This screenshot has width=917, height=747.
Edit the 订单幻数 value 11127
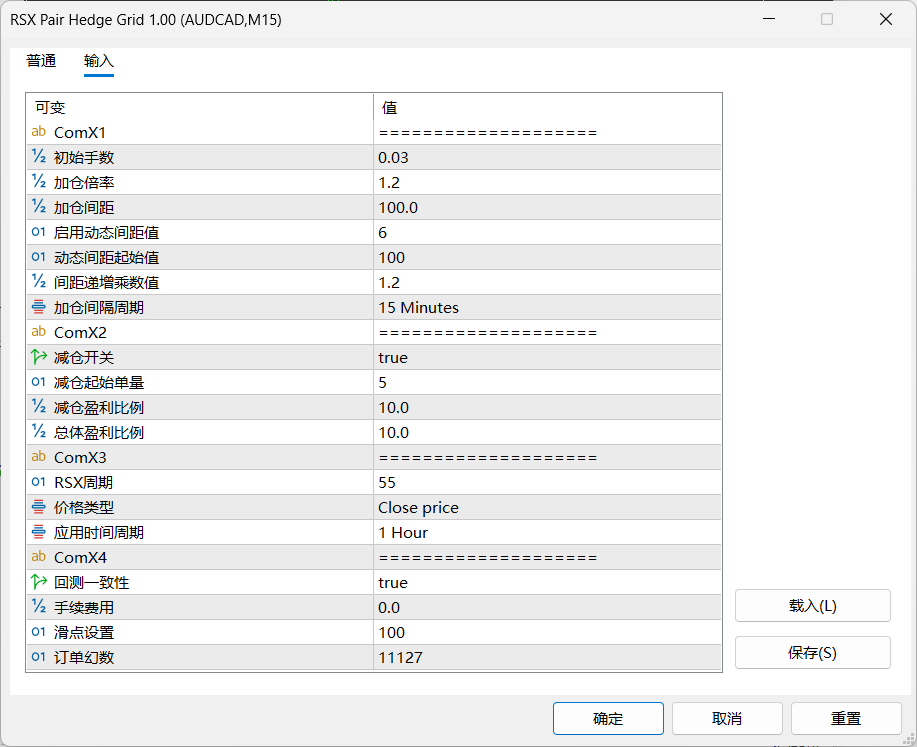547,658
